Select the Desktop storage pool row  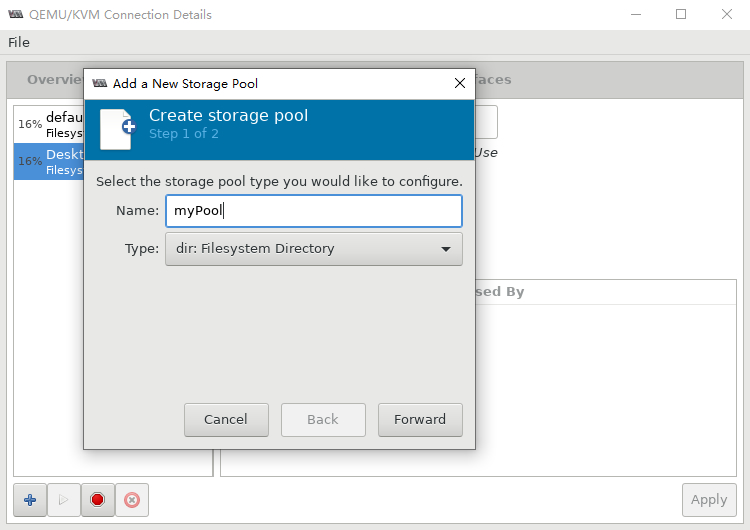(x=49, y=161)
